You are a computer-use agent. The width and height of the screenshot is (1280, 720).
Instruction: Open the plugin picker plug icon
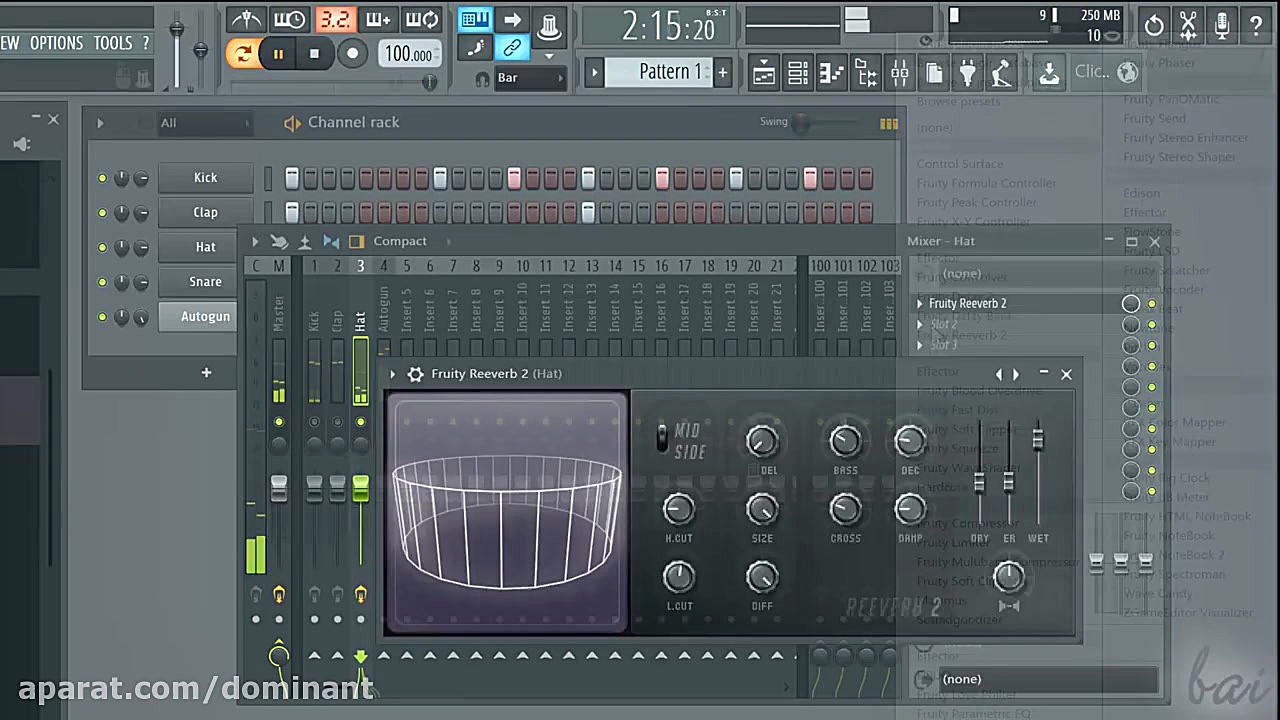[967, 72]
